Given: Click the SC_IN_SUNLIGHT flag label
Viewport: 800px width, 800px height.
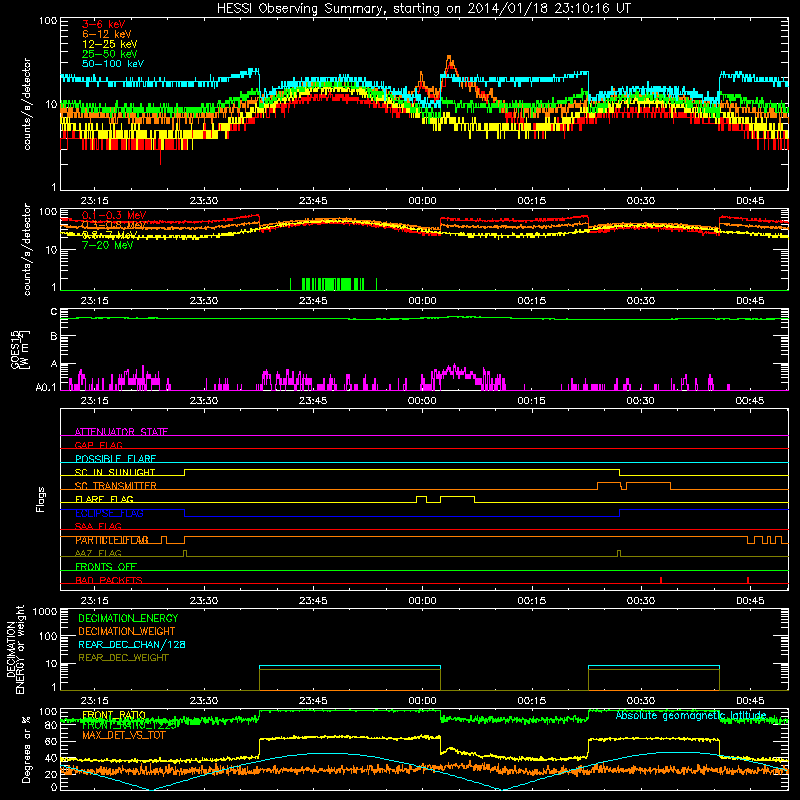Looking at the screenshot, I should 115,472.
